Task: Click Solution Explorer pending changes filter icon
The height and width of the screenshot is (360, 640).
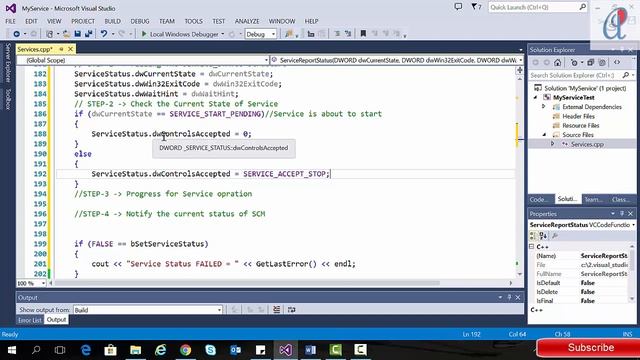Action: (x=574, y=62)
